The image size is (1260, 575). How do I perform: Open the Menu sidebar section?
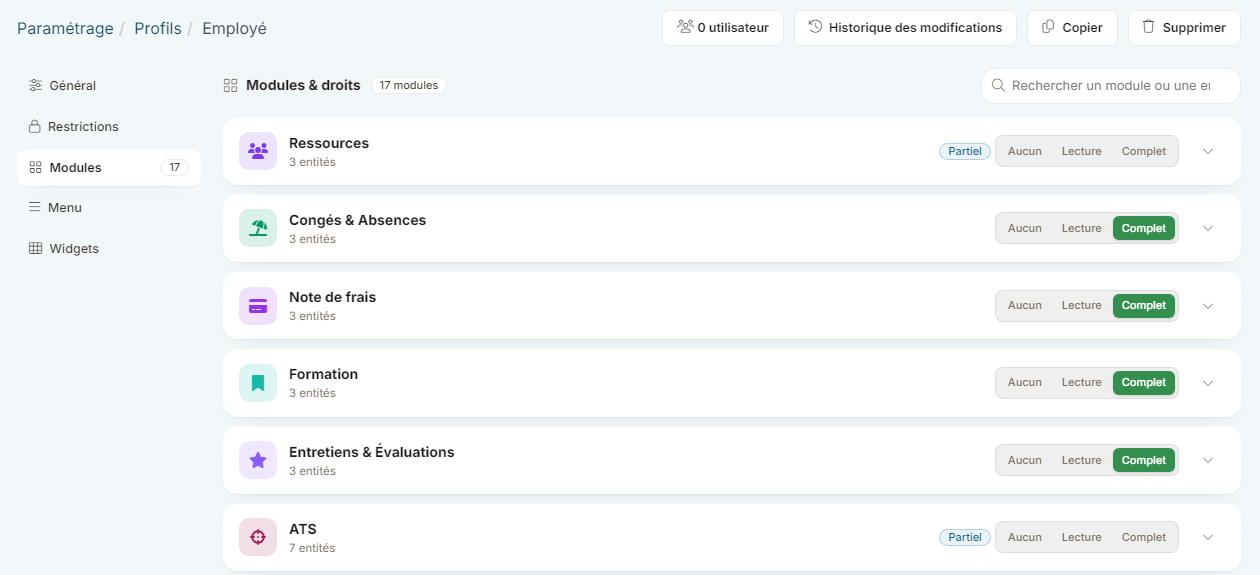pyautogui.click(x=109, y=208)
